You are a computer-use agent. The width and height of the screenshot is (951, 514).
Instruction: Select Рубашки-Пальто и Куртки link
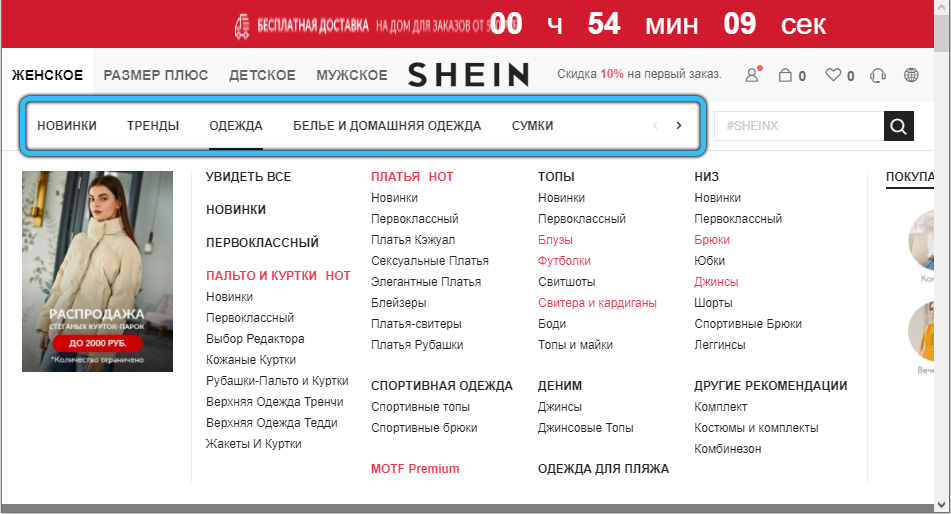click(x=277, y=380)
